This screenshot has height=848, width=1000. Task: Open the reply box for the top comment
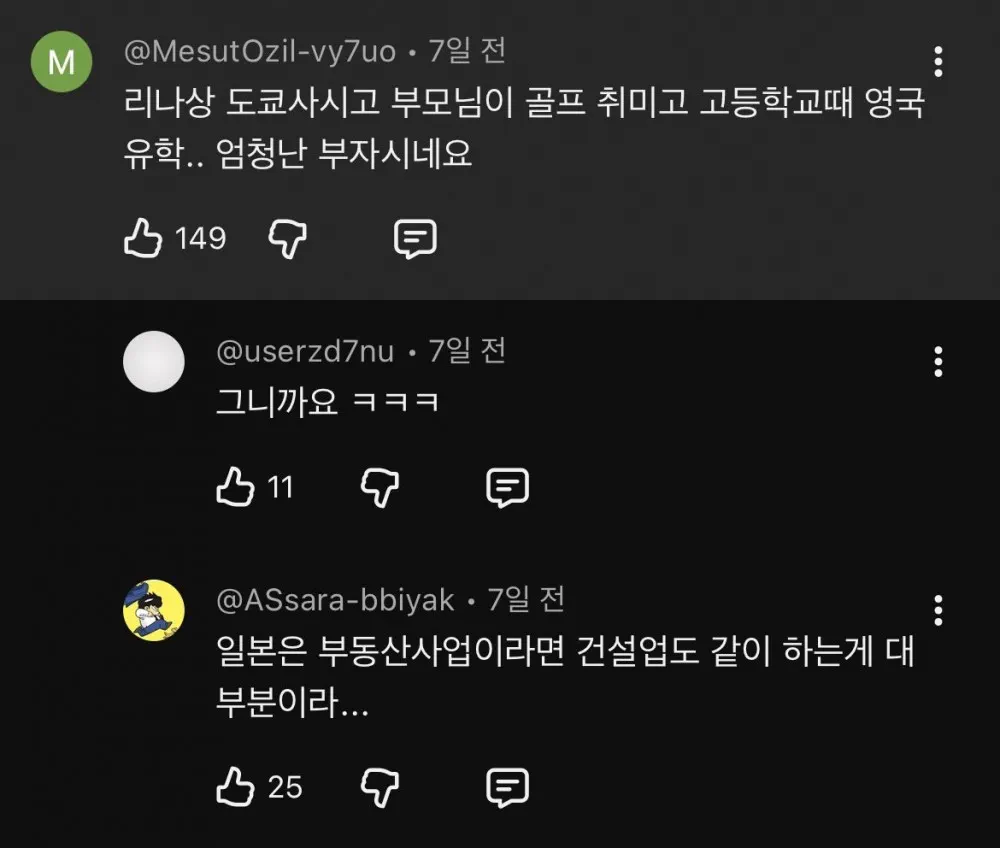415,237
